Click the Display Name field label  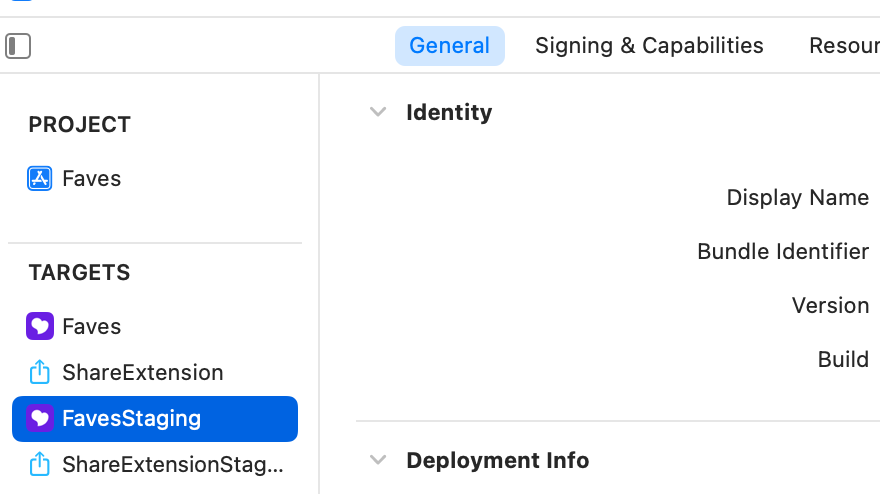coord(797,198)
